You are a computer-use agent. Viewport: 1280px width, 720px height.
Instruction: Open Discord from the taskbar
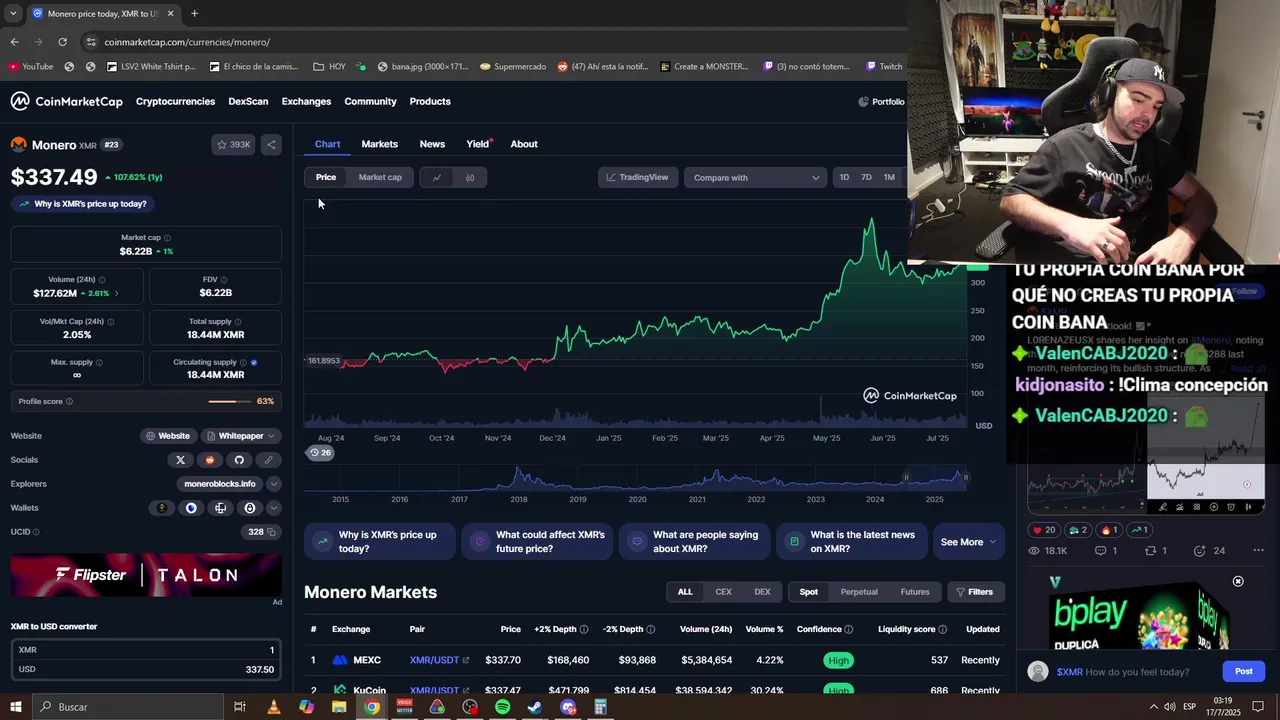click(568, 707)
